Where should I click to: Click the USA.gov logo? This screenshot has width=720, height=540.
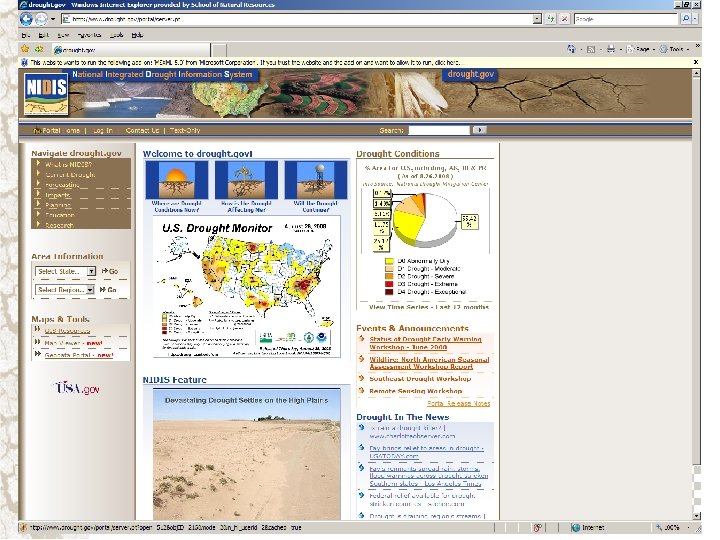[78, 388]
